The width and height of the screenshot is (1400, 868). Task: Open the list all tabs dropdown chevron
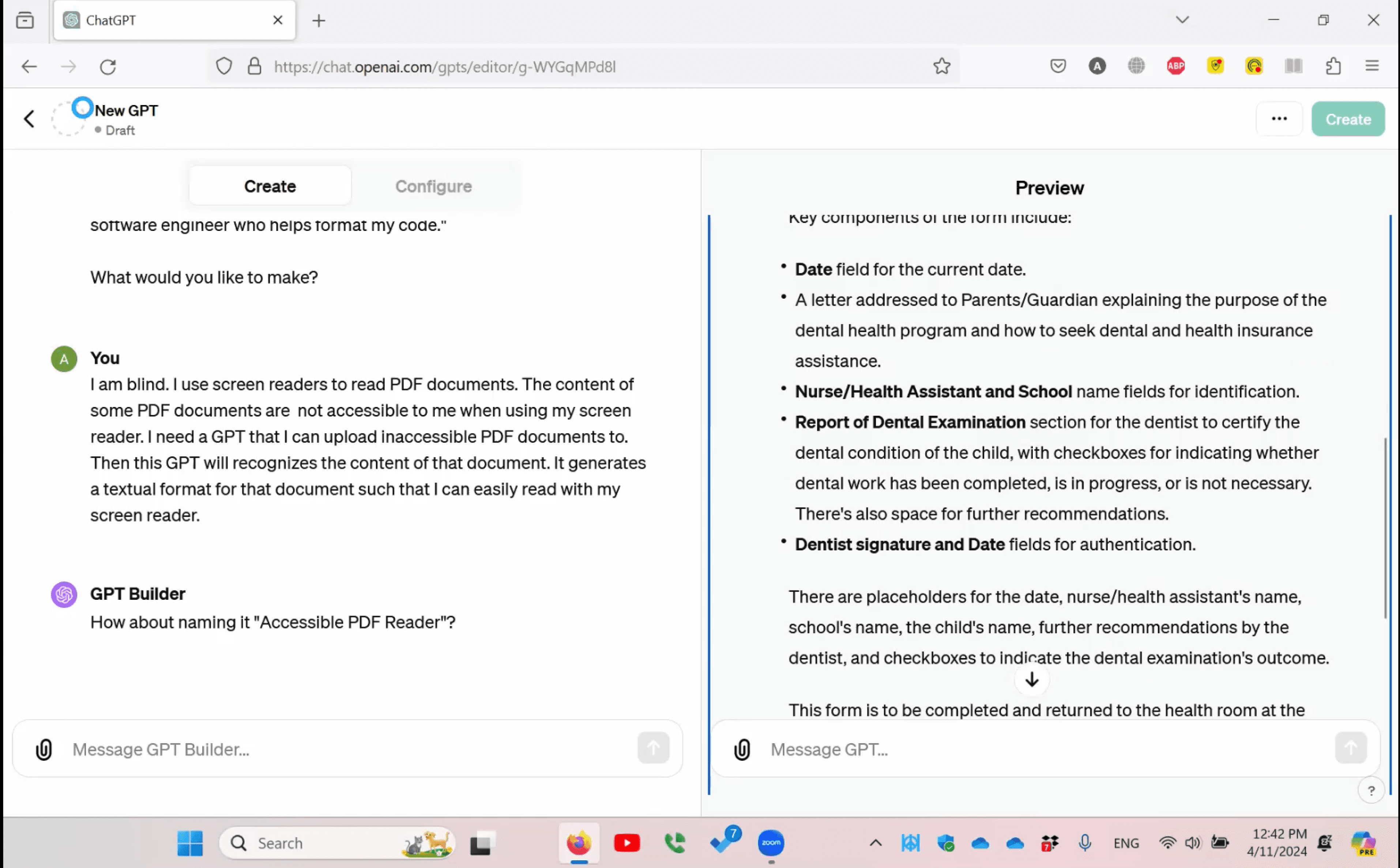[x=1182, y=20]
